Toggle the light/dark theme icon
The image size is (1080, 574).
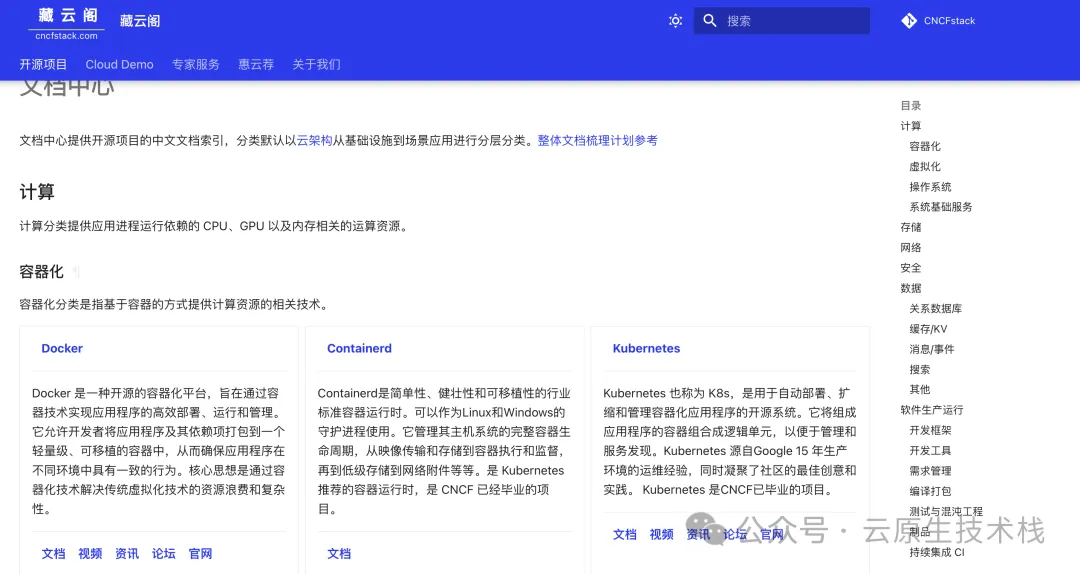[675, 21]
